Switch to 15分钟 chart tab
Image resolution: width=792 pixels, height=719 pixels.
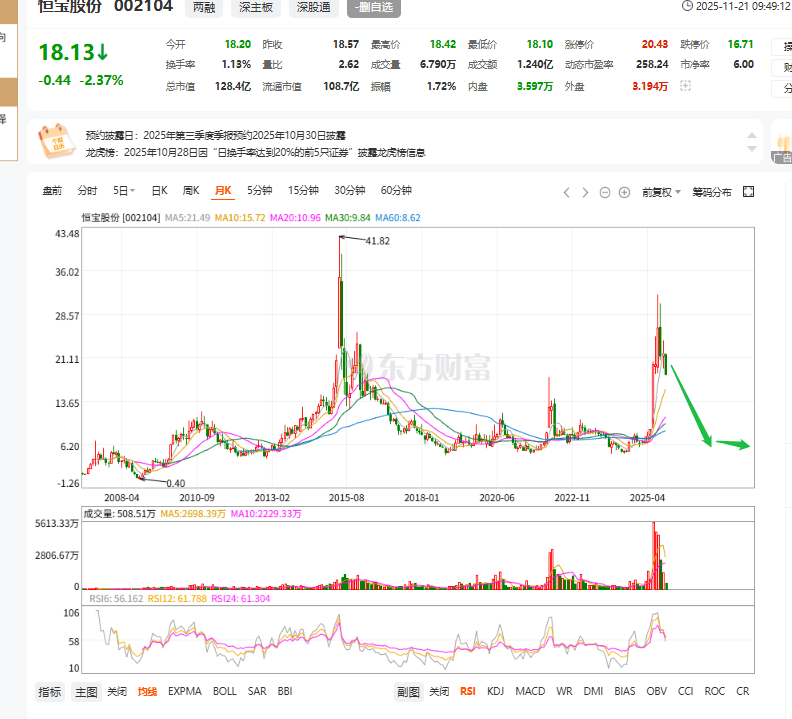303,190
